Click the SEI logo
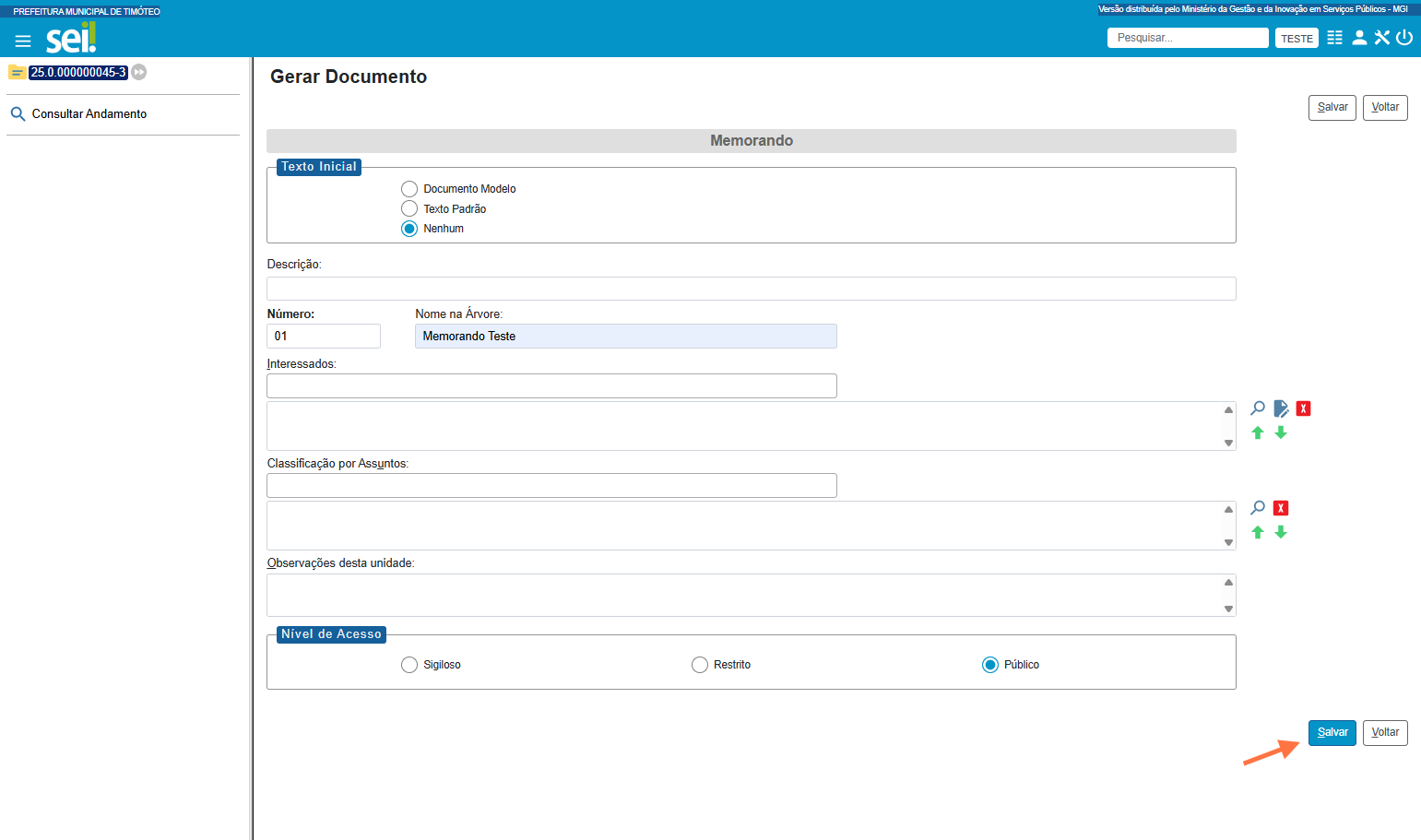The height and width of the screenshot is (840, 1421). (x=71, y=38)
